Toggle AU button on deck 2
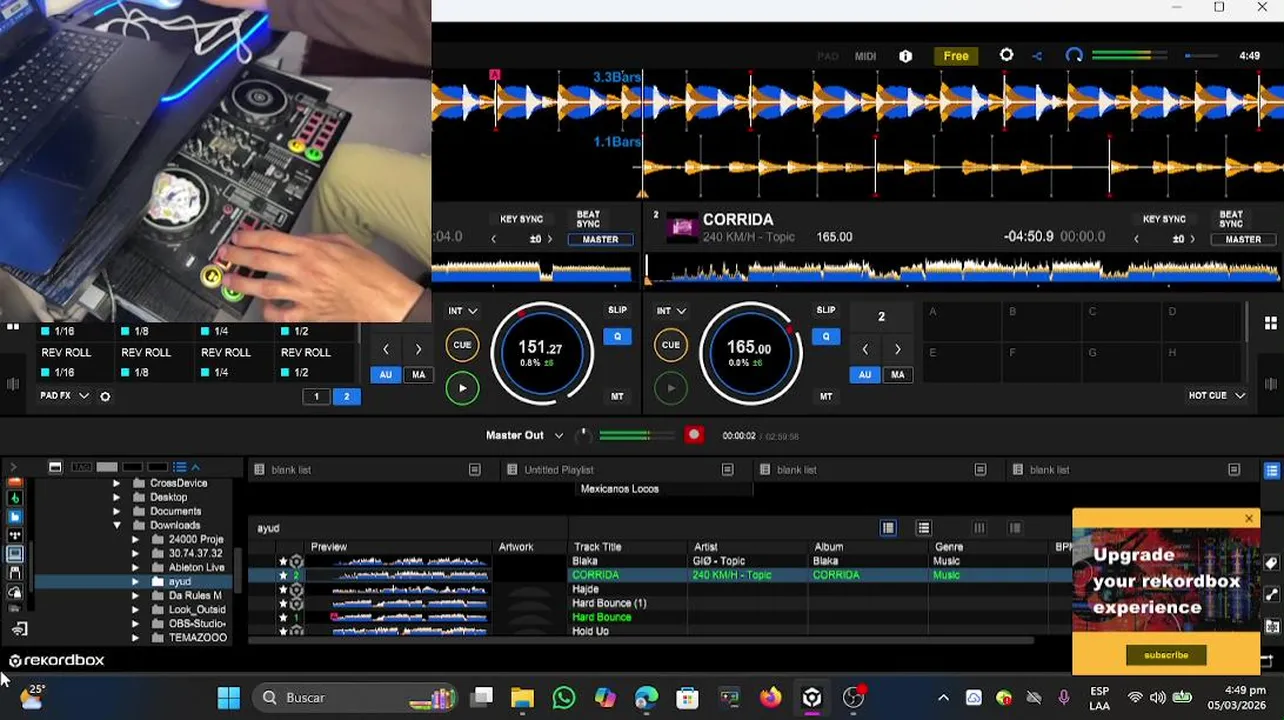Screen dimensions: 1284x720 [865, 375]
